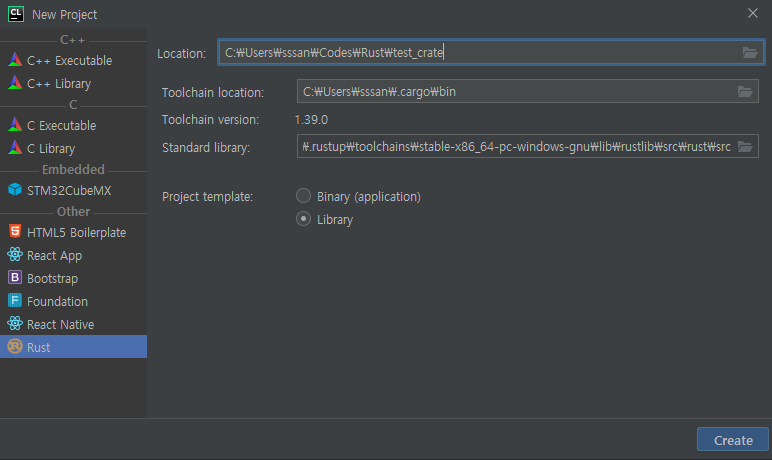Click the C Executable triangle icon
Viewport: 772px width, 460px height.
[x=15, y=126]
